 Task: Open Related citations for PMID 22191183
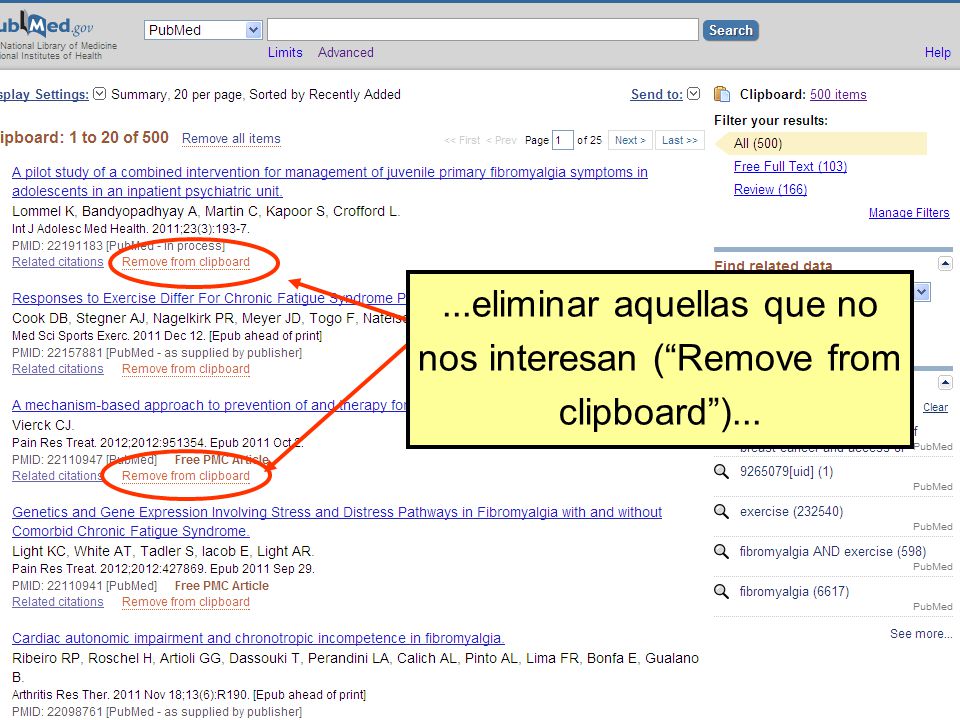58,262
